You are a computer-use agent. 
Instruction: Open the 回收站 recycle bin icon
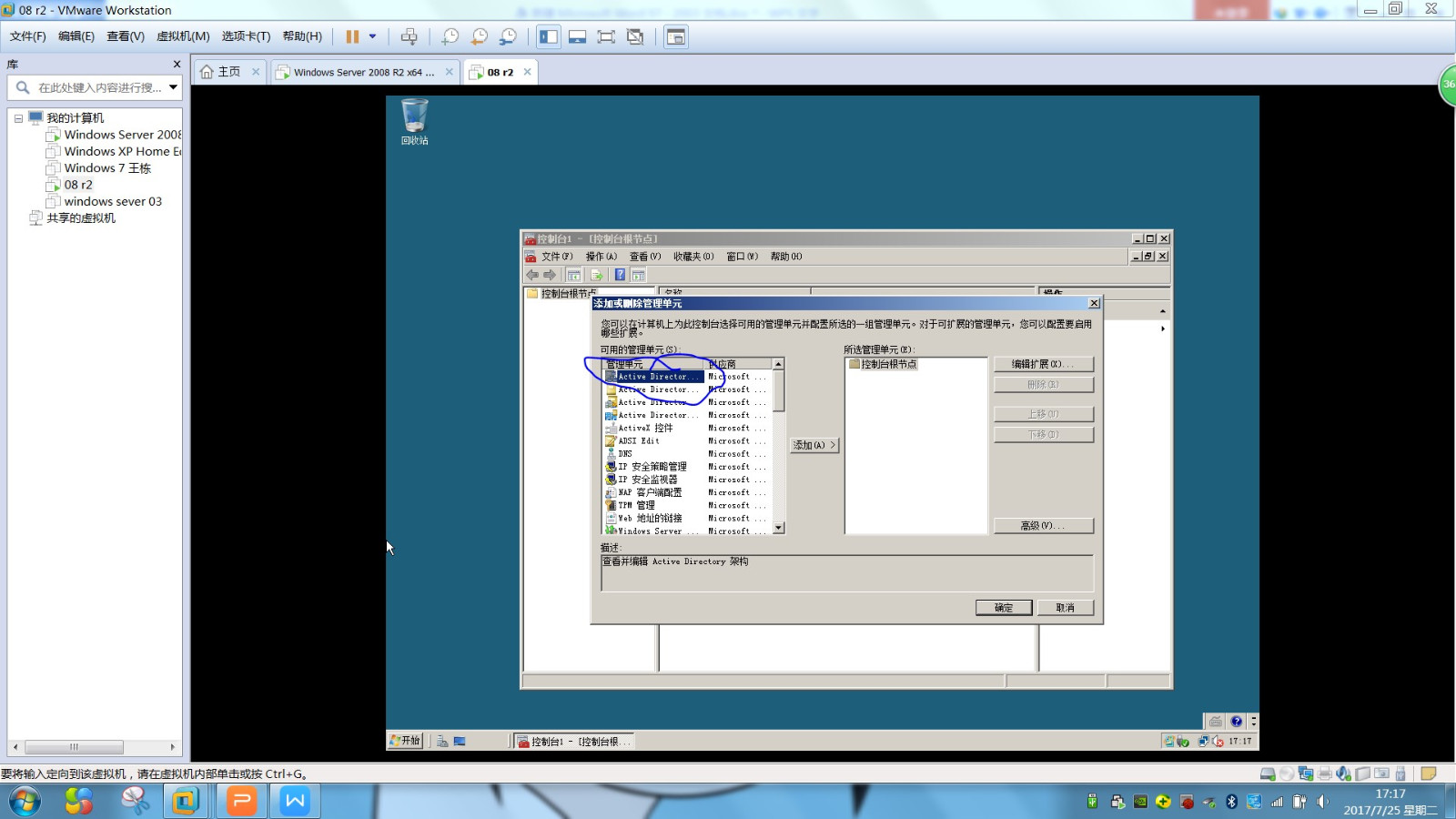[x=414, y=122]
